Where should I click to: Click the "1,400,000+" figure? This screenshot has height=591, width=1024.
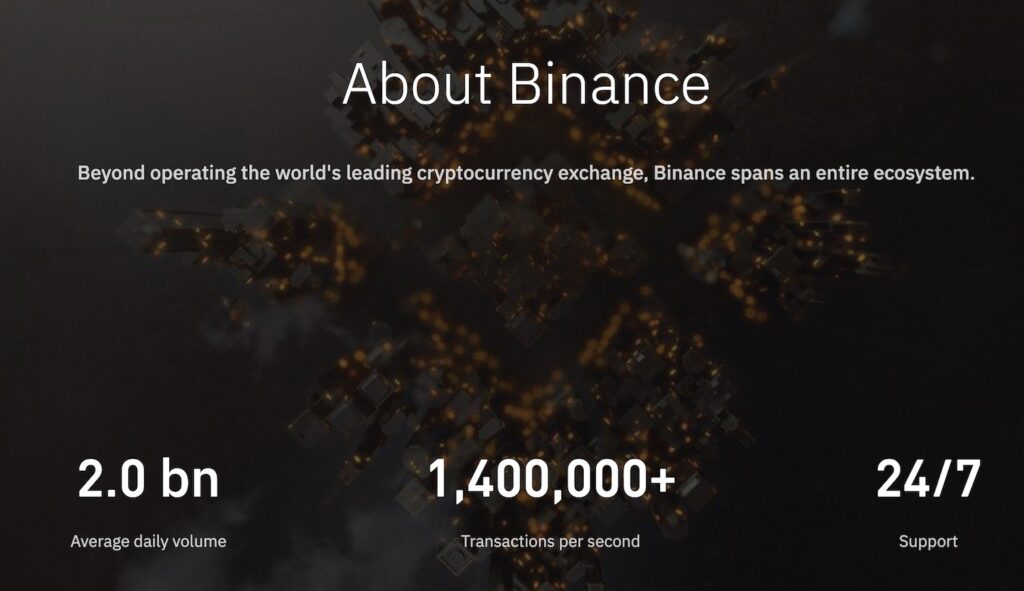tap(551, 479)
